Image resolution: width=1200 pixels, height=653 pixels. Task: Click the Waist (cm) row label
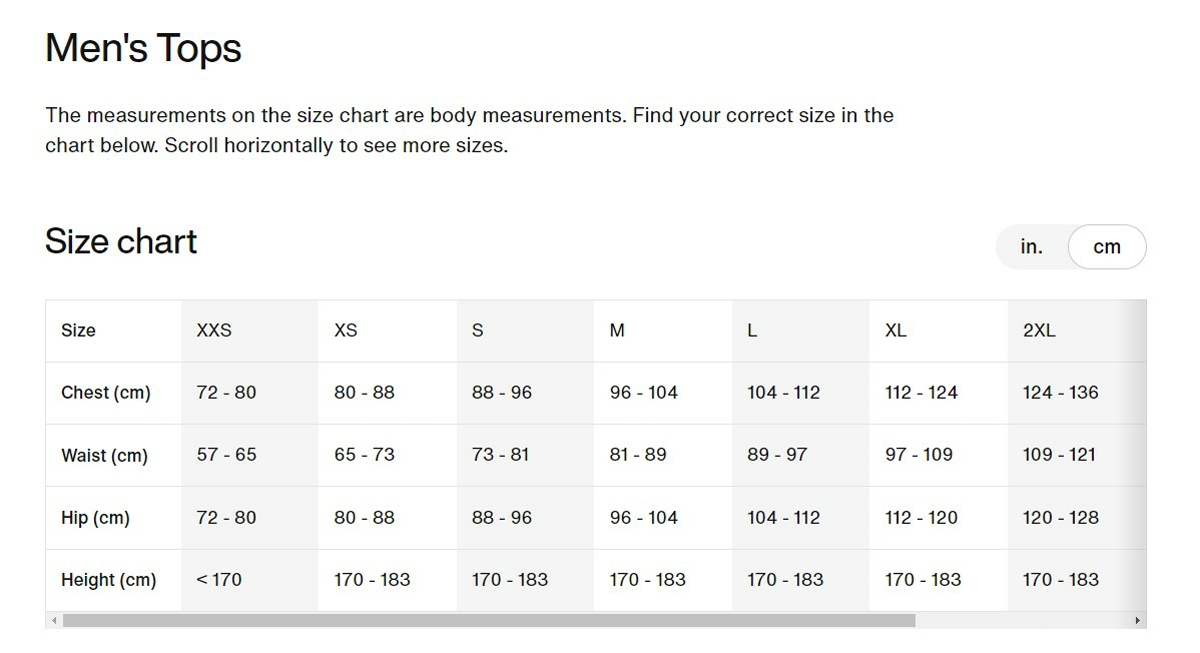coord(104,455)
